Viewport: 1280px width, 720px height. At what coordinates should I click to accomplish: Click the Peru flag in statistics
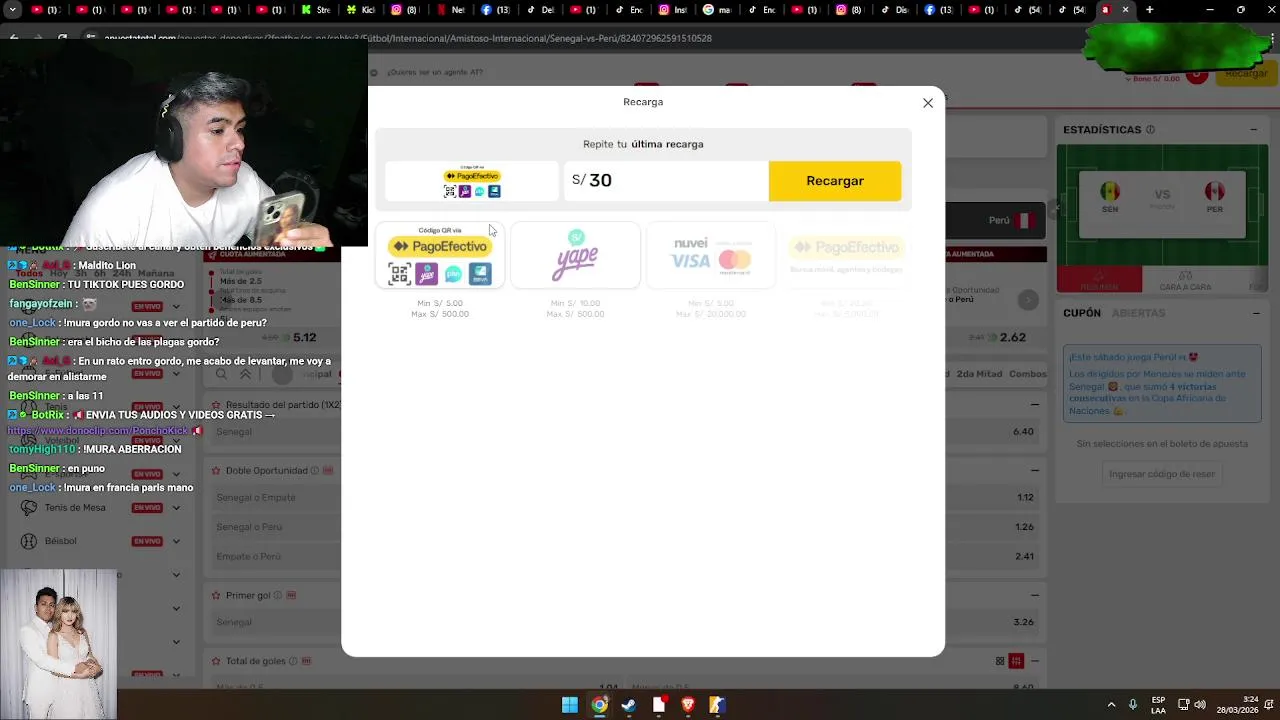coord(1214,191)
